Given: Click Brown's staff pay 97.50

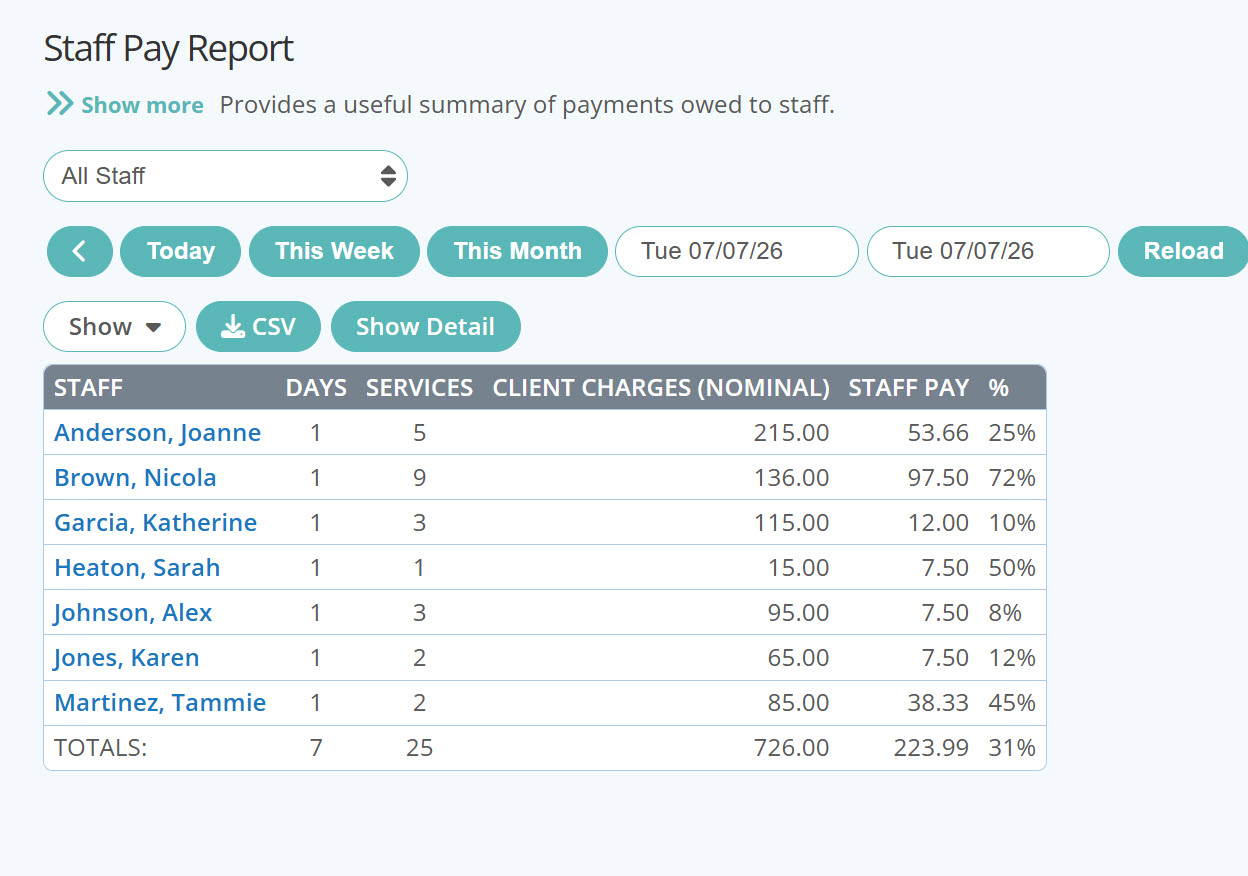Looking at the screenshot, I should click(x=938, y=478).
